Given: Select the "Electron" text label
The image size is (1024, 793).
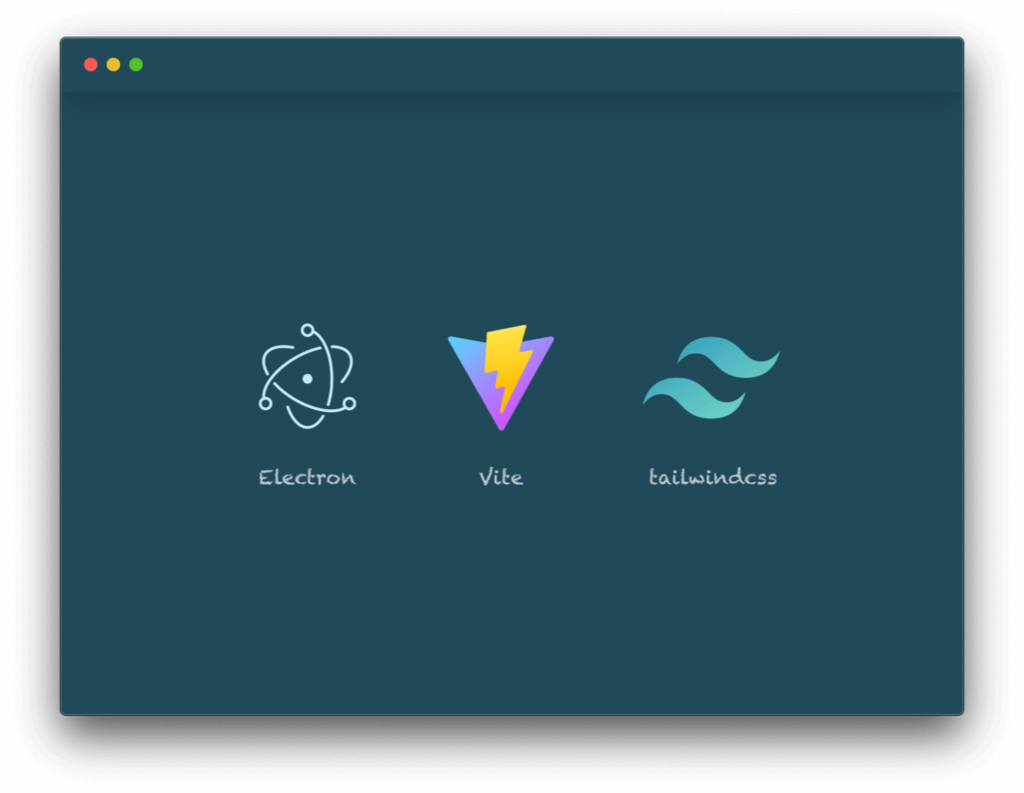Looking at the screenshot, I should (307, 477).
